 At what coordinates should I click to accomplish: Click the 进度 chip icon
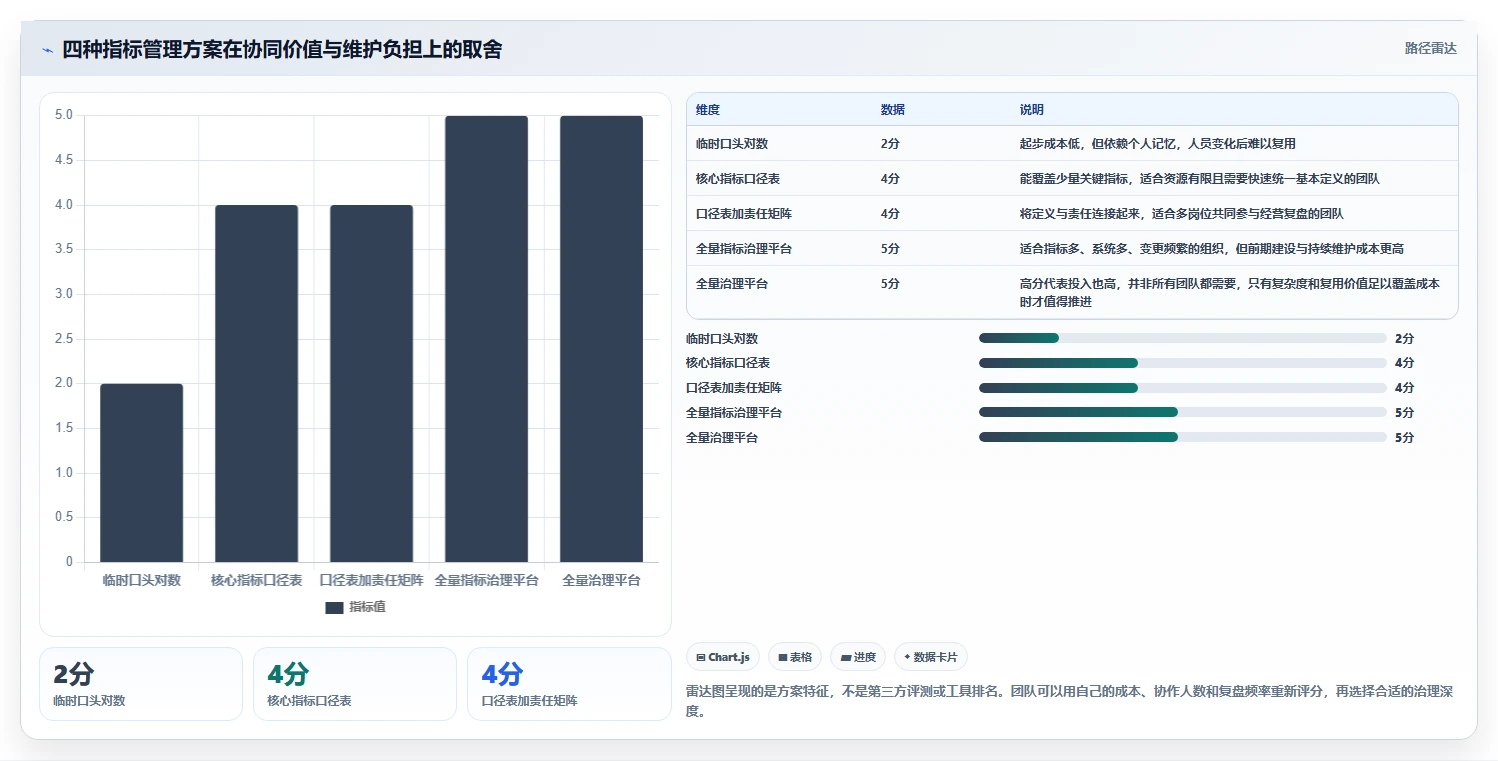point(846,657)
